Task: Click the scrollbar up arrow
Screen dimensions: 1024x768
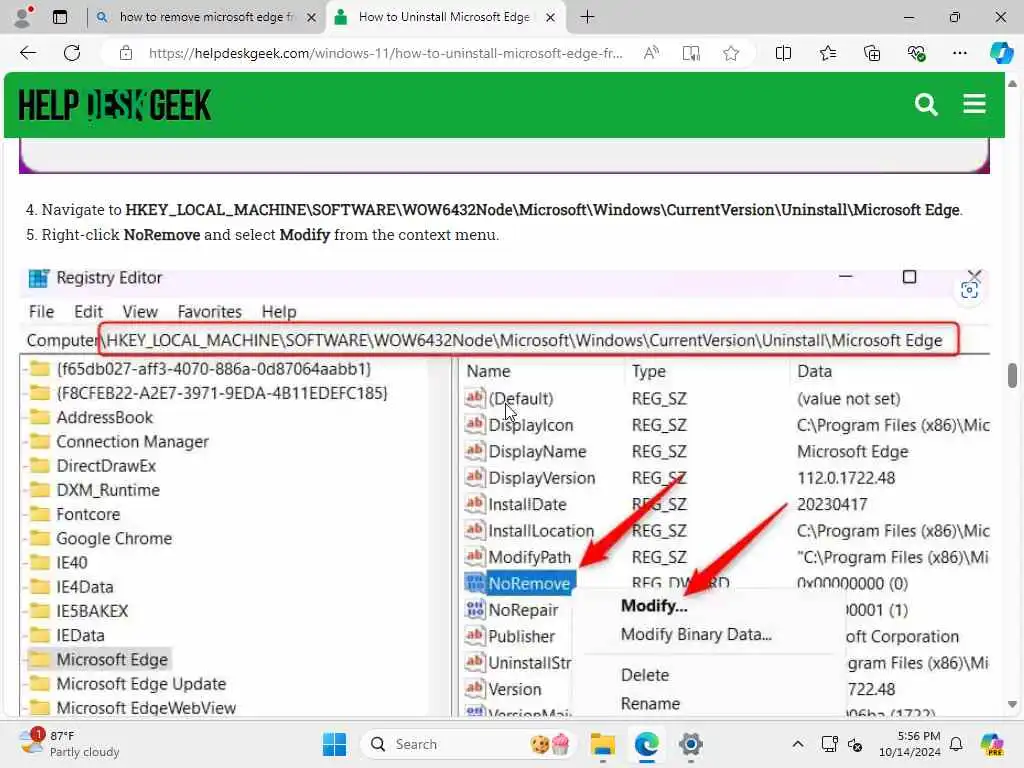Action: click(1012, 84)
